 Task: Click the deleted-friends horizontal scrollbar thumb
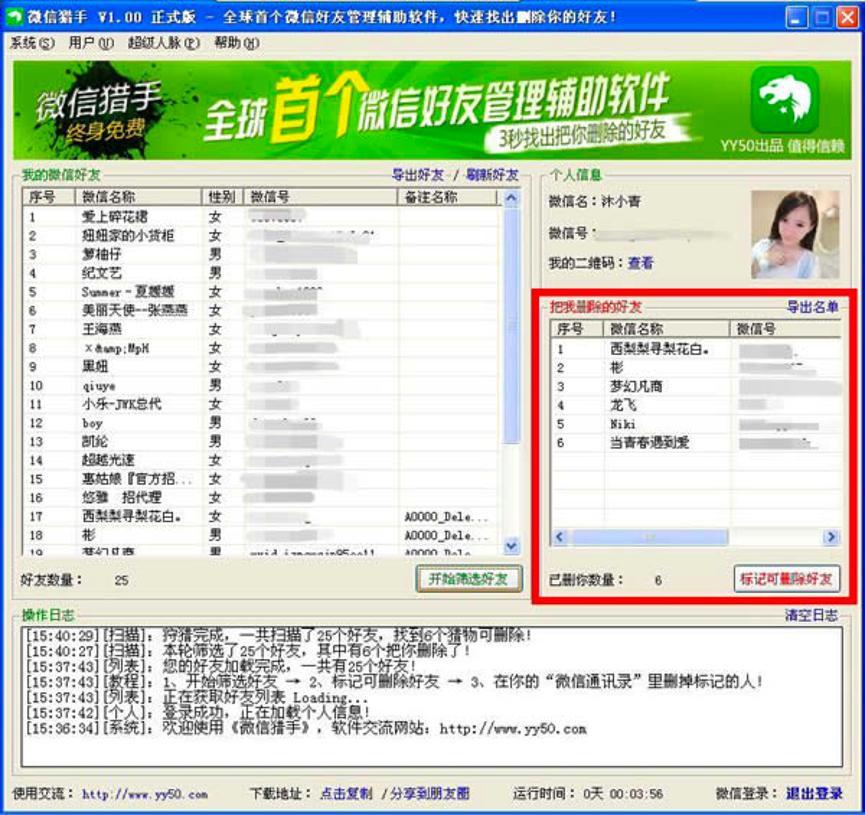tap(650, 537)
